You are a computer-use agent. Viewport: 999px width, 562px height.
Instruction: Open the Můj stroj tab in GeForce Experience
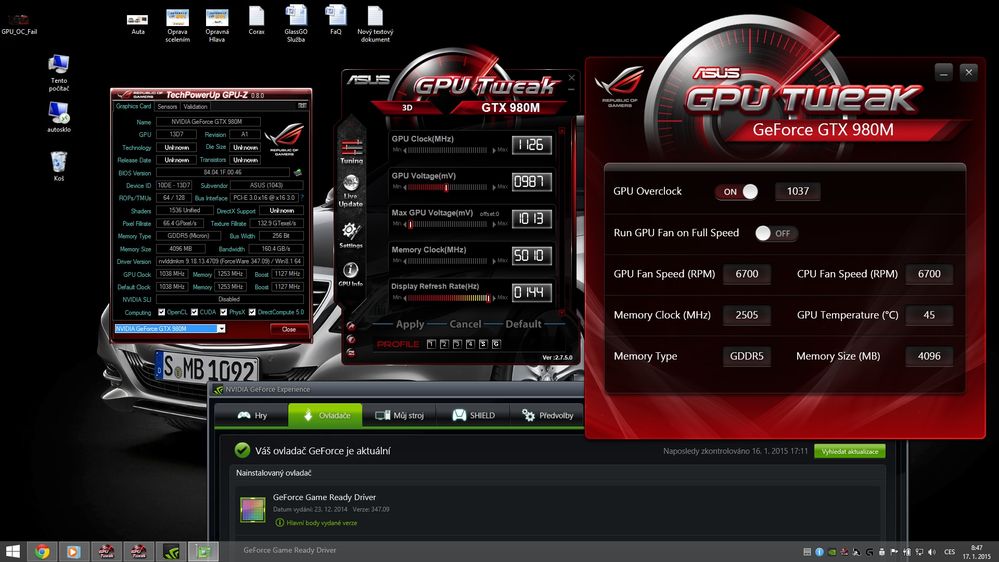399,415
